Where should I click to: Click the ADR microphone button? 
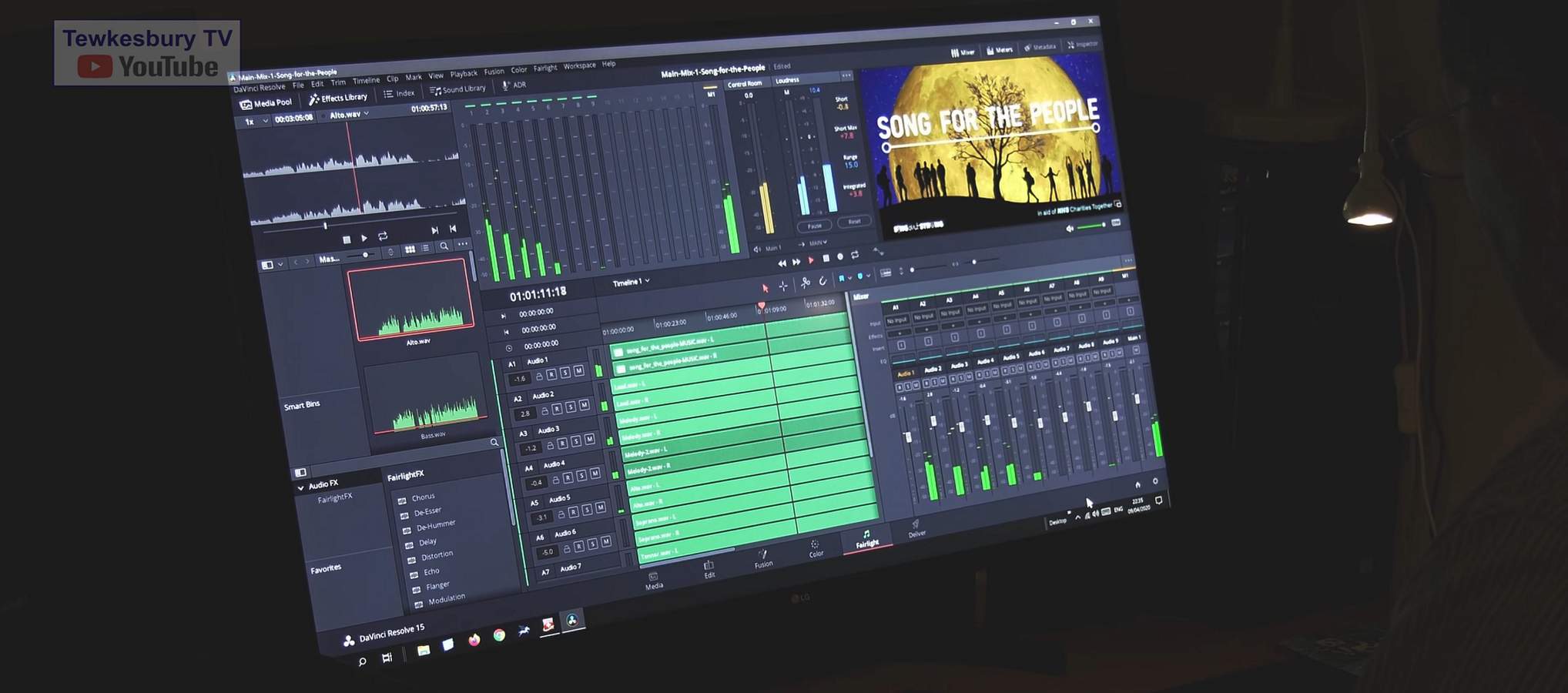tap(514, 85)
